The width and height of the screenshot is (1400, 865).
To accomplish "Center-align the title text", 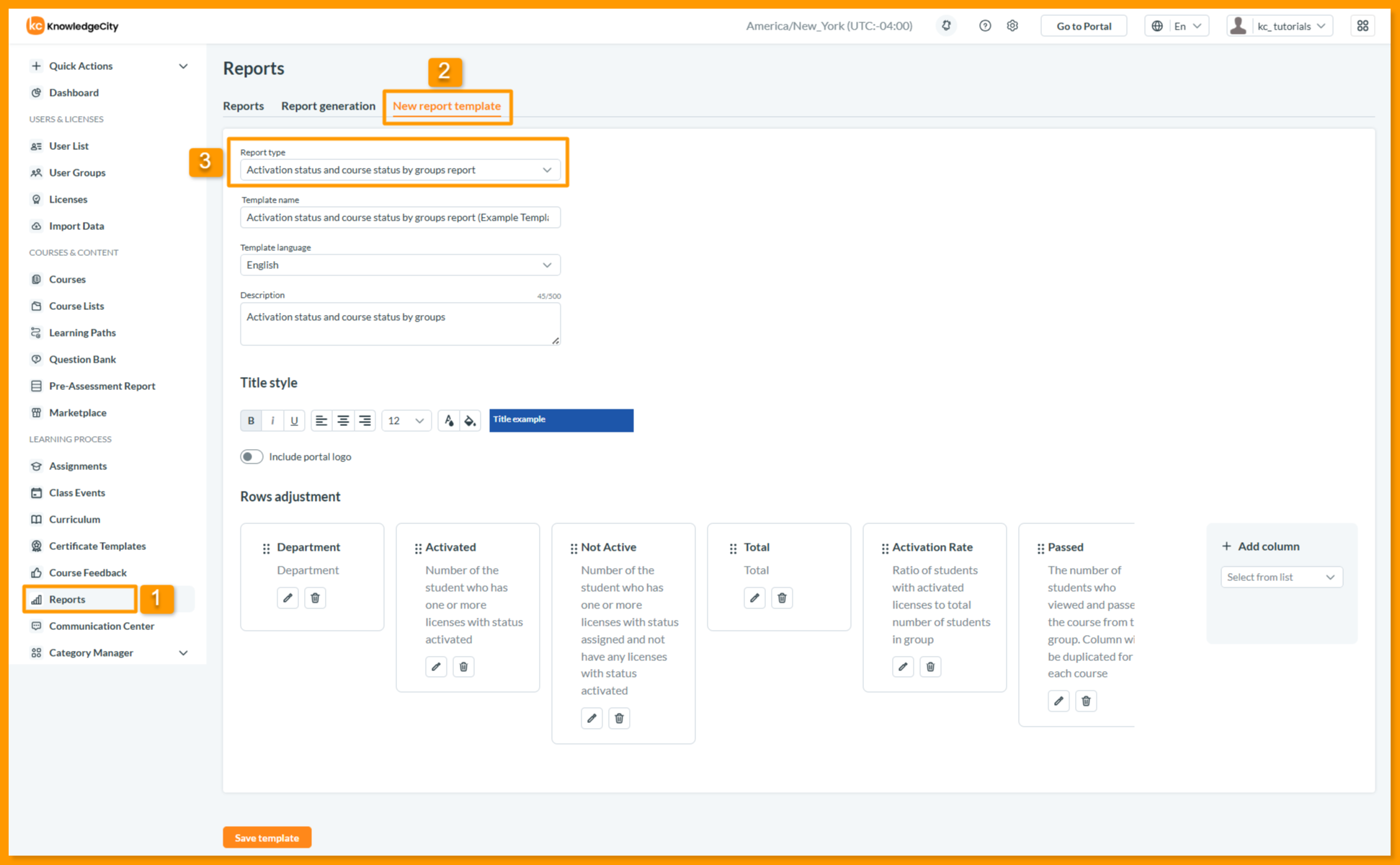I will 343,420.
